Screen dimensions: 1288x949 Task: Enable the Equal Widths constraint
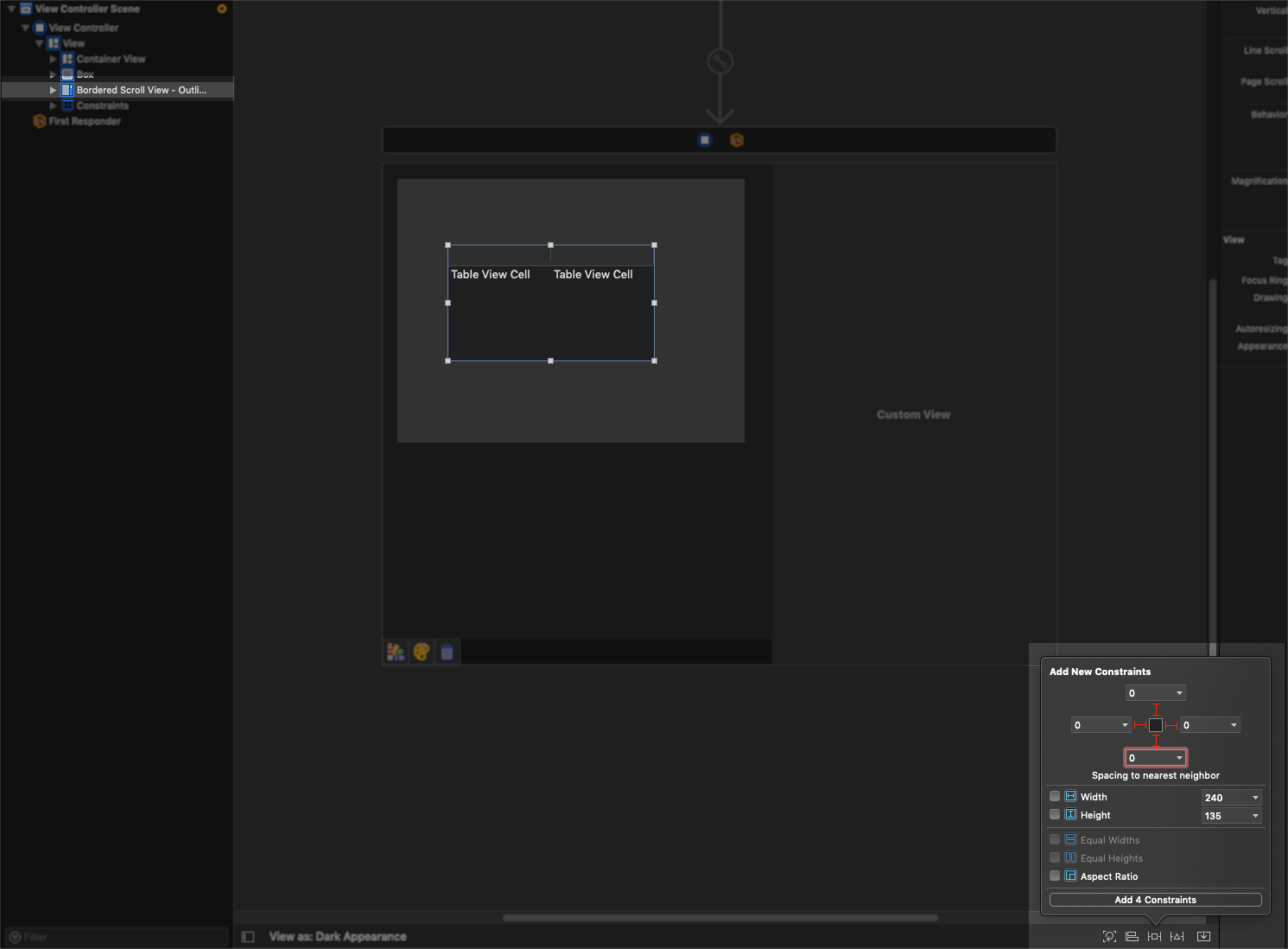point(1055,838)
